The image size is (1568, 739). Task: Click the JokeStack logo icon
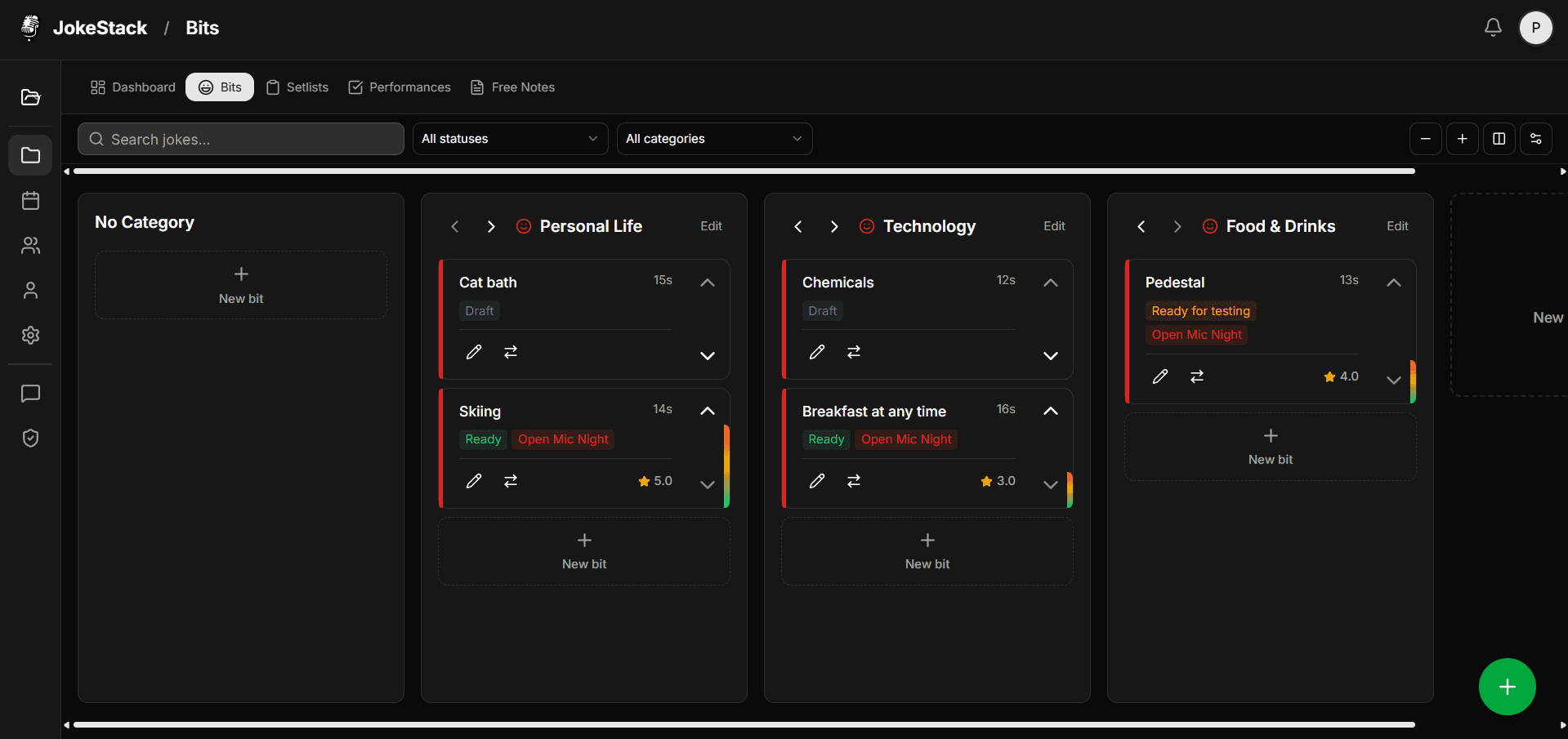click(30, 28)
